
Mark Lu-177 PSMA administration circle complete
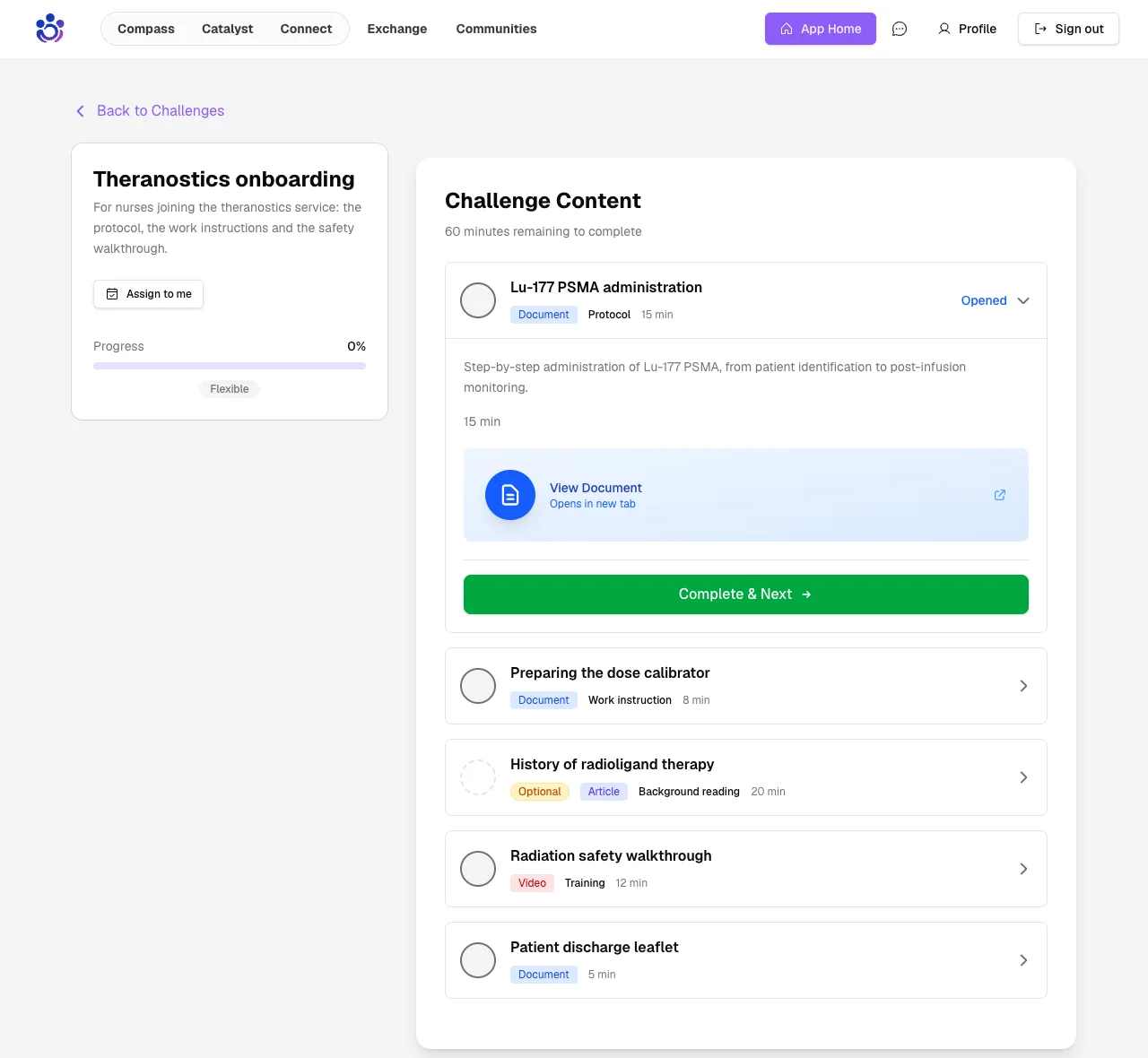478,300
